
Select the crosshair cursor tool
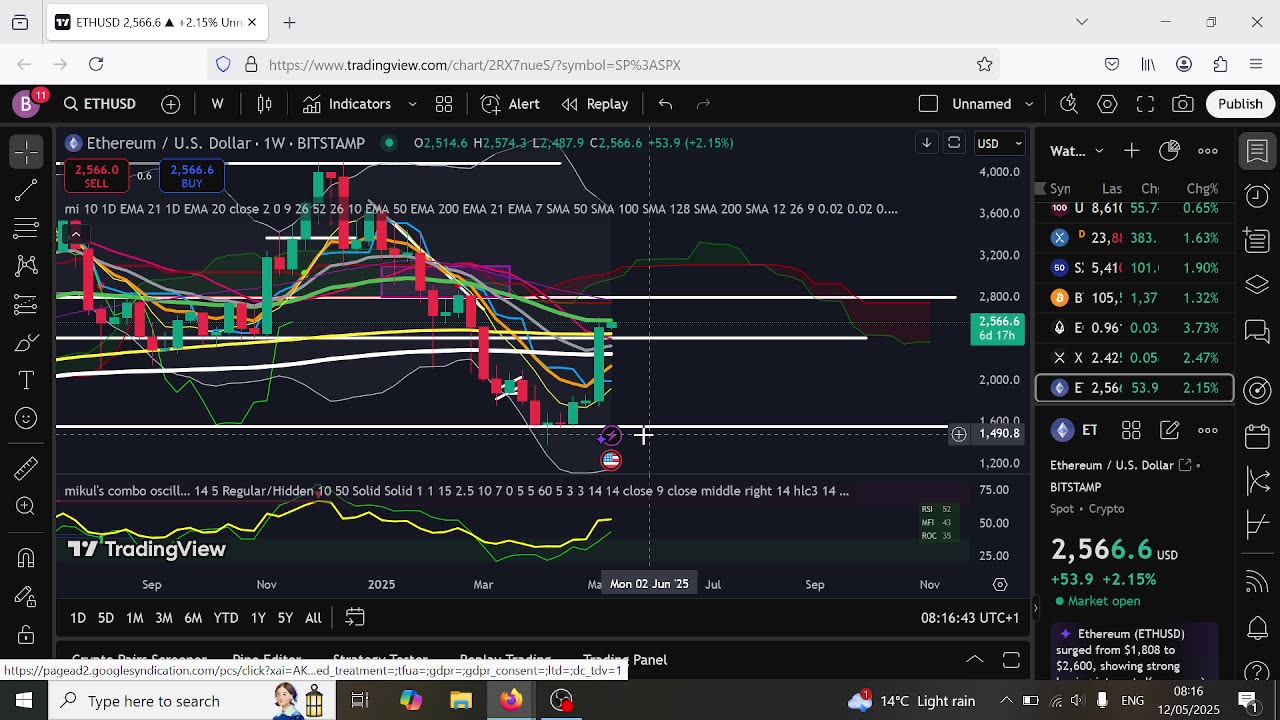pos(27,151)
